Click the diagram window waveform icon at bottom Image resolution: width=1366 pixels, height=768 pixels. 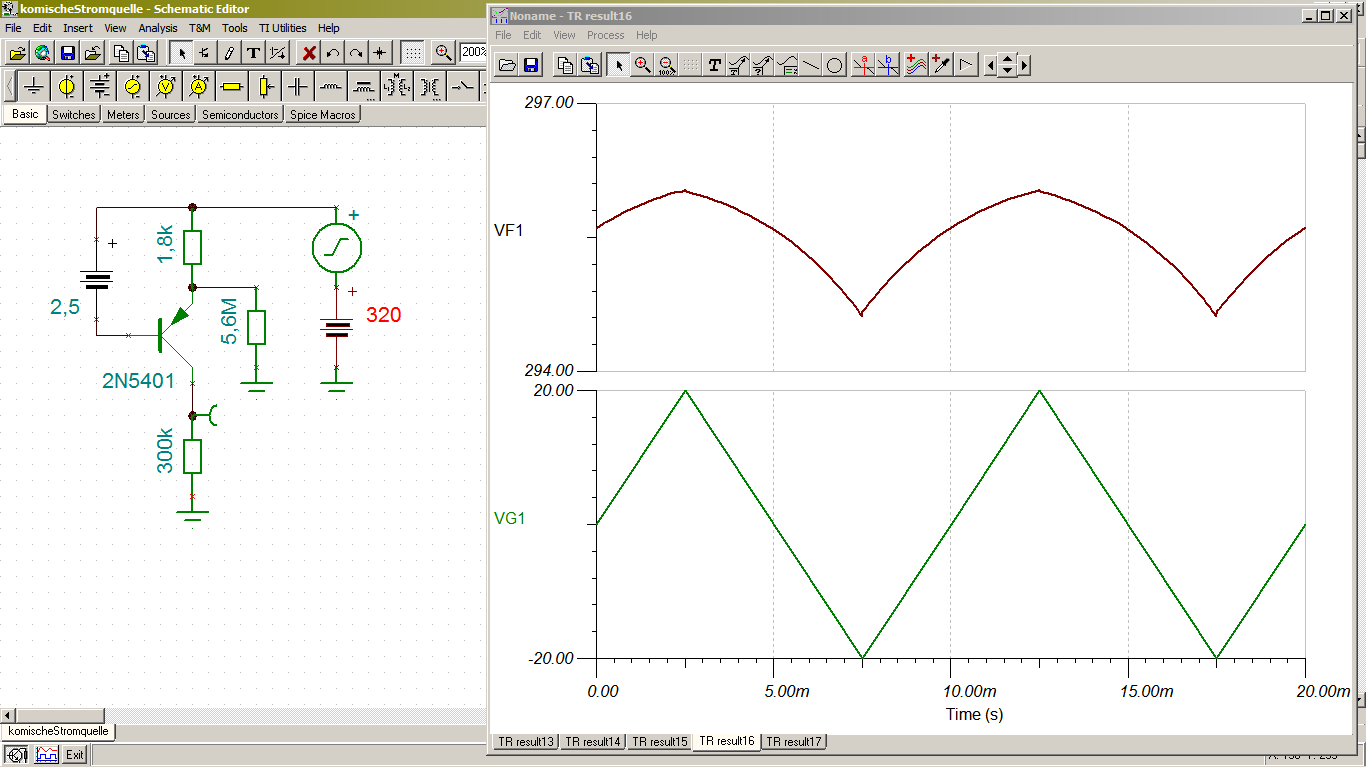[47, 755]
